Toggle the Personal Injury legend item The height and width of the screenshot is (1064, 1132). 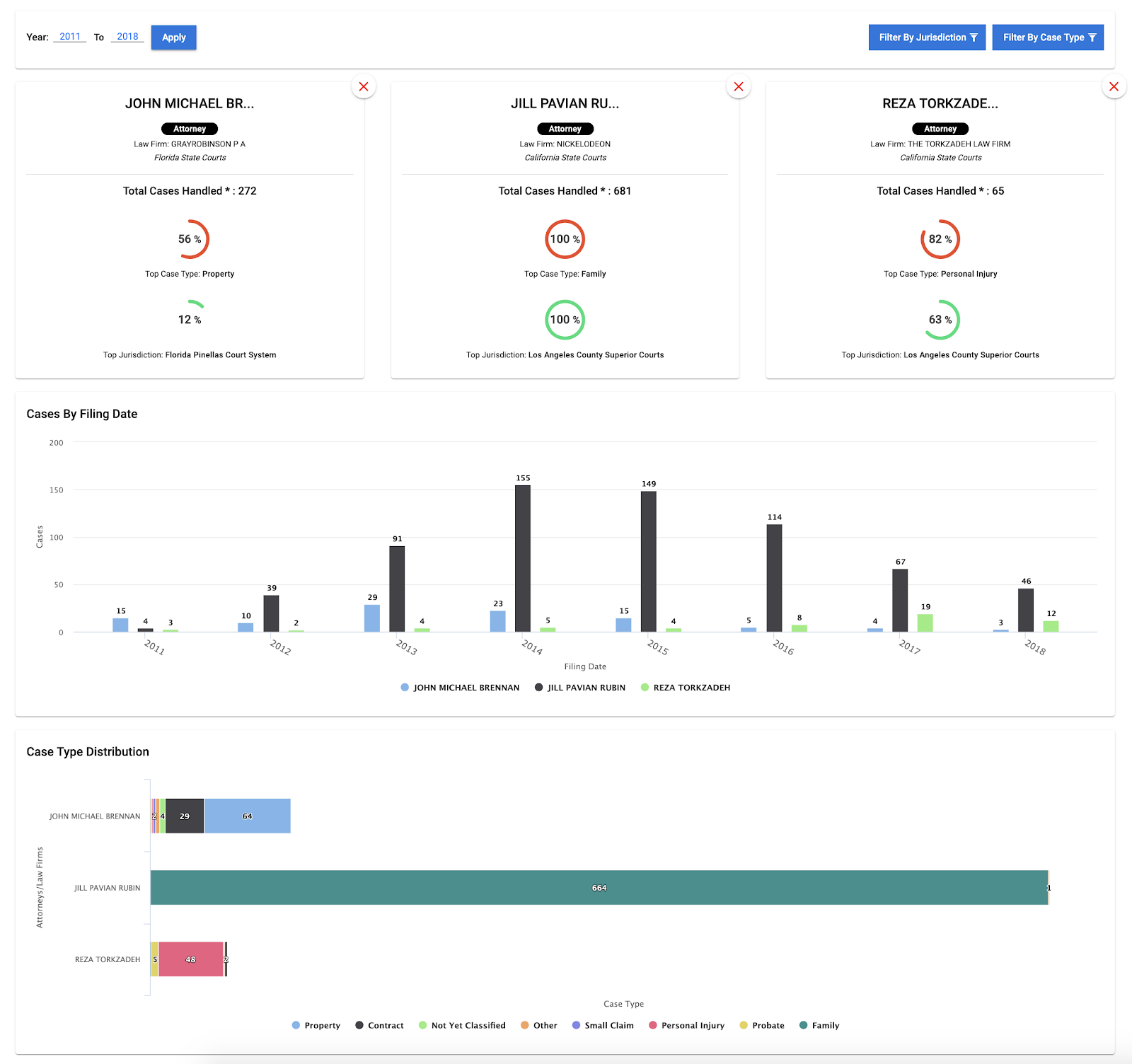click(686, 1025)
